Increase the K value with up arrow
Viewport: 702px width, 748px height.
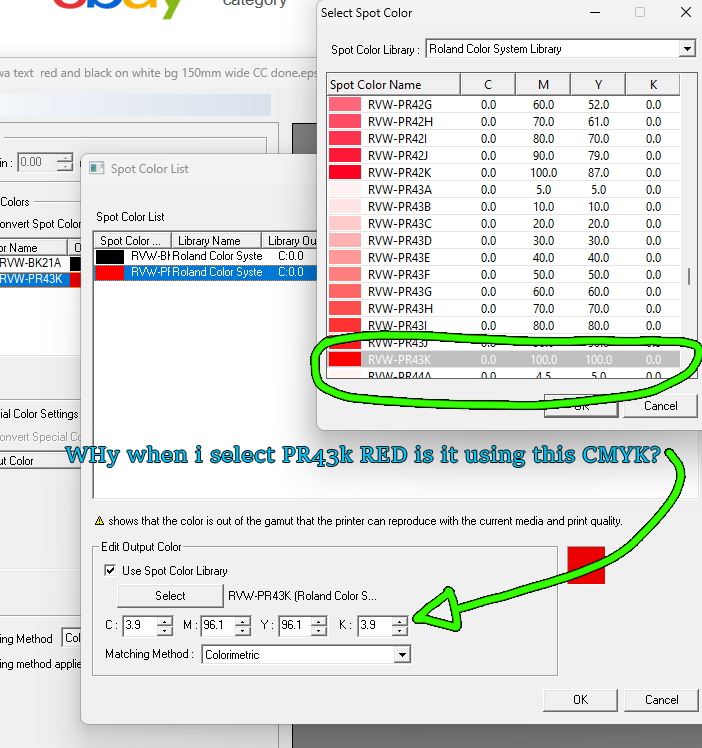(x=400, y=621)
